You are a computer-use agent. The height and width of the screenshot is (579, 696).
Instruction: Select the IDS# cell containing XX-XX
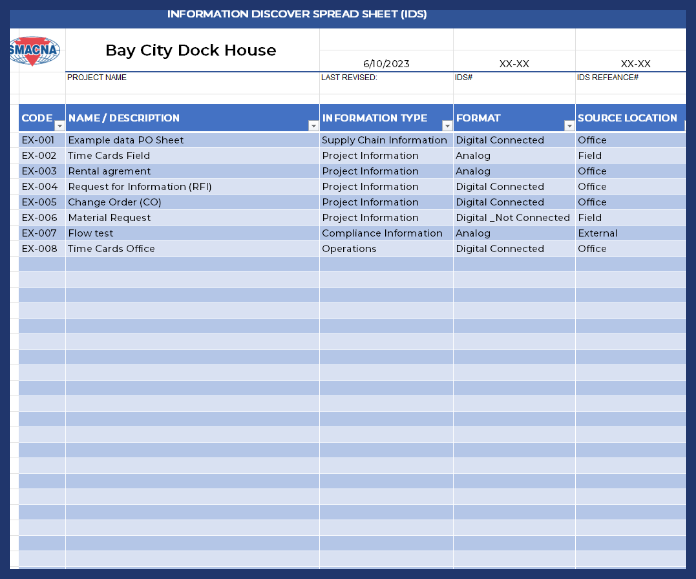(x=514, y=63)
